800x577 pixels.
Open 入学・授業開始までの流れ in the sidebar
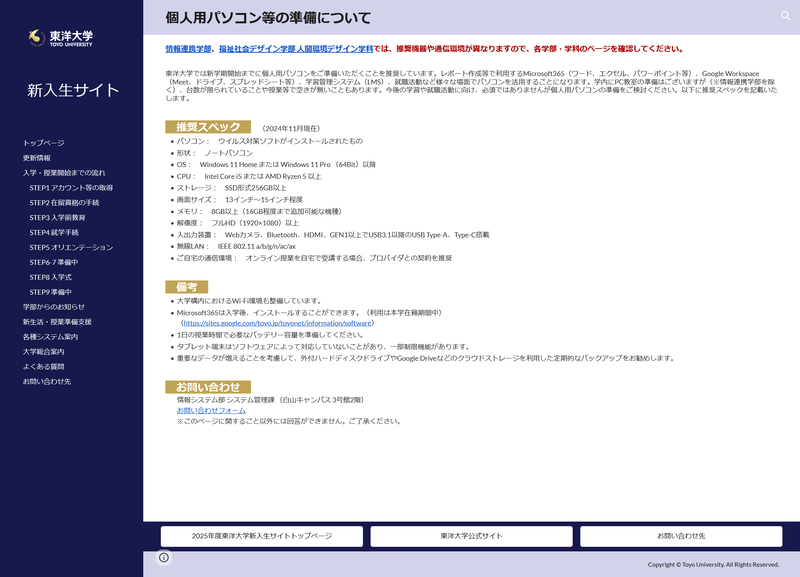(x=63, y=170)
